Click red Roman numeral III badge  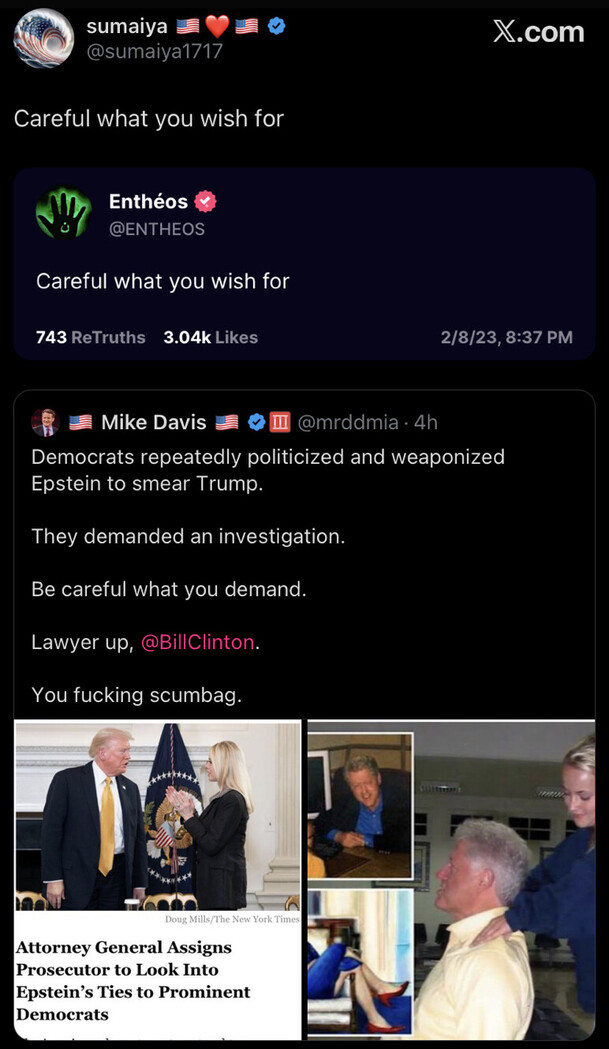(x=280, y=422)
